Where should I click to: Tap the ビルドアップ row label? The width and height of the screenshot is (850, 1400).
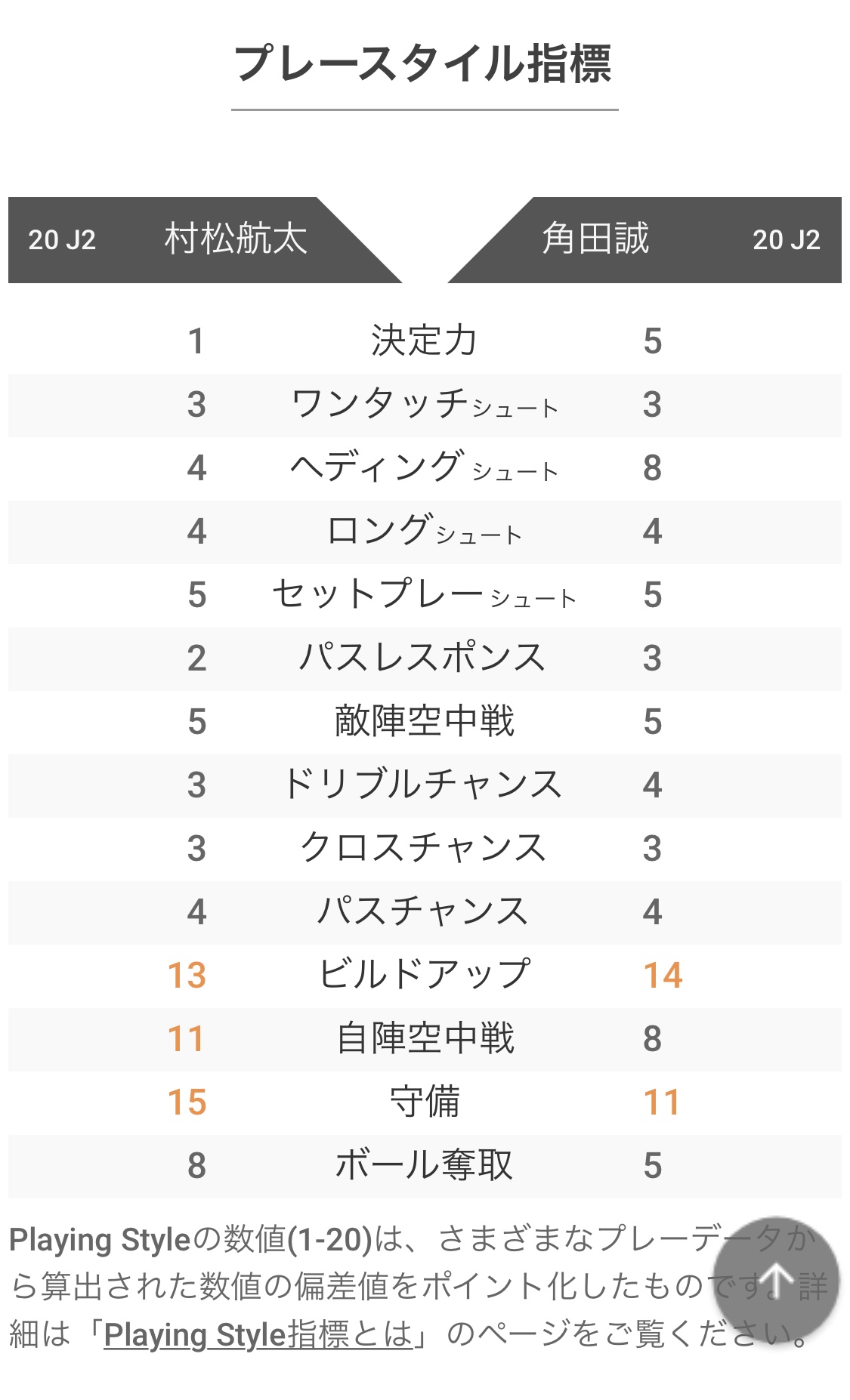click(x=424, y=975)
